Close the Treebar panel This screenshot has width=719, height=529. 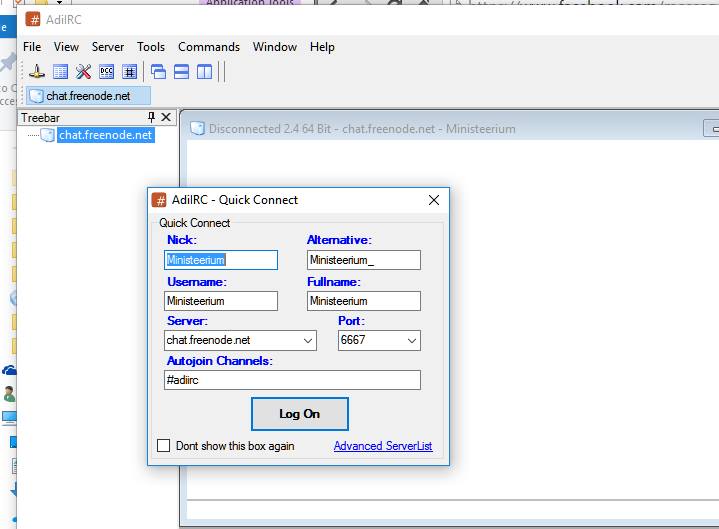coord(166,117)
